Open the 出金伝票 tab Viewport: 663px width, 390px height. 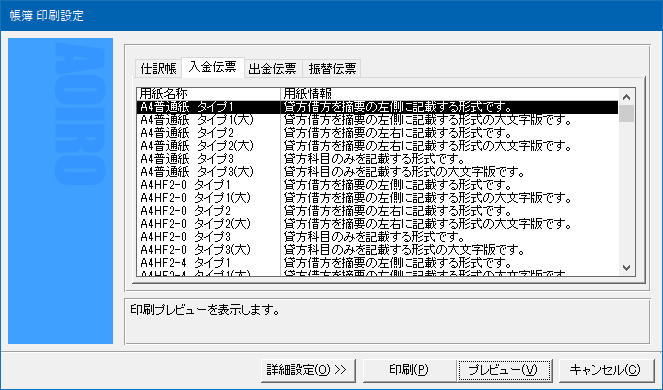[x=273, y=69]
